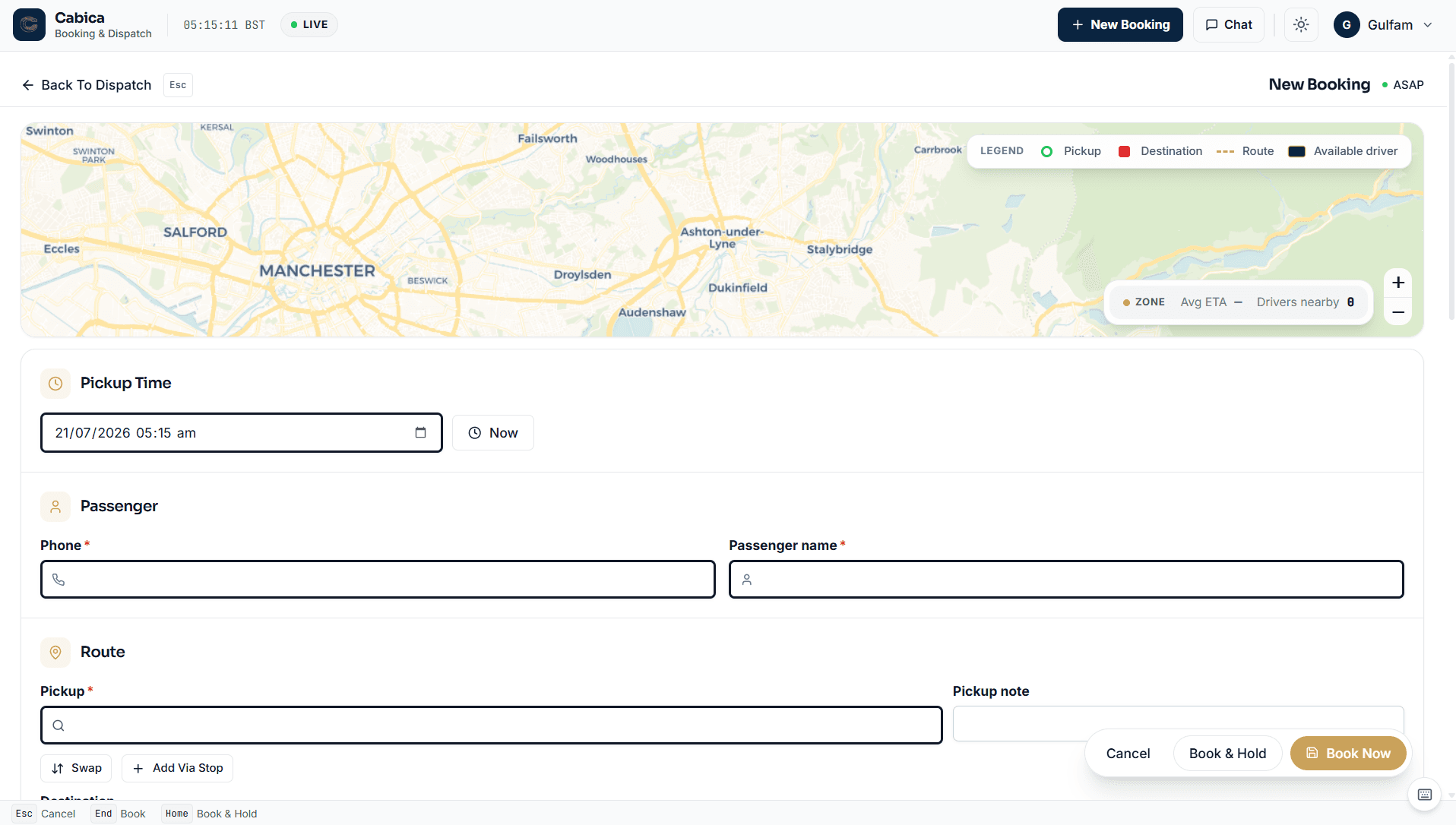
Task: Click the Cabica logo icon
Action: point(29,25)
